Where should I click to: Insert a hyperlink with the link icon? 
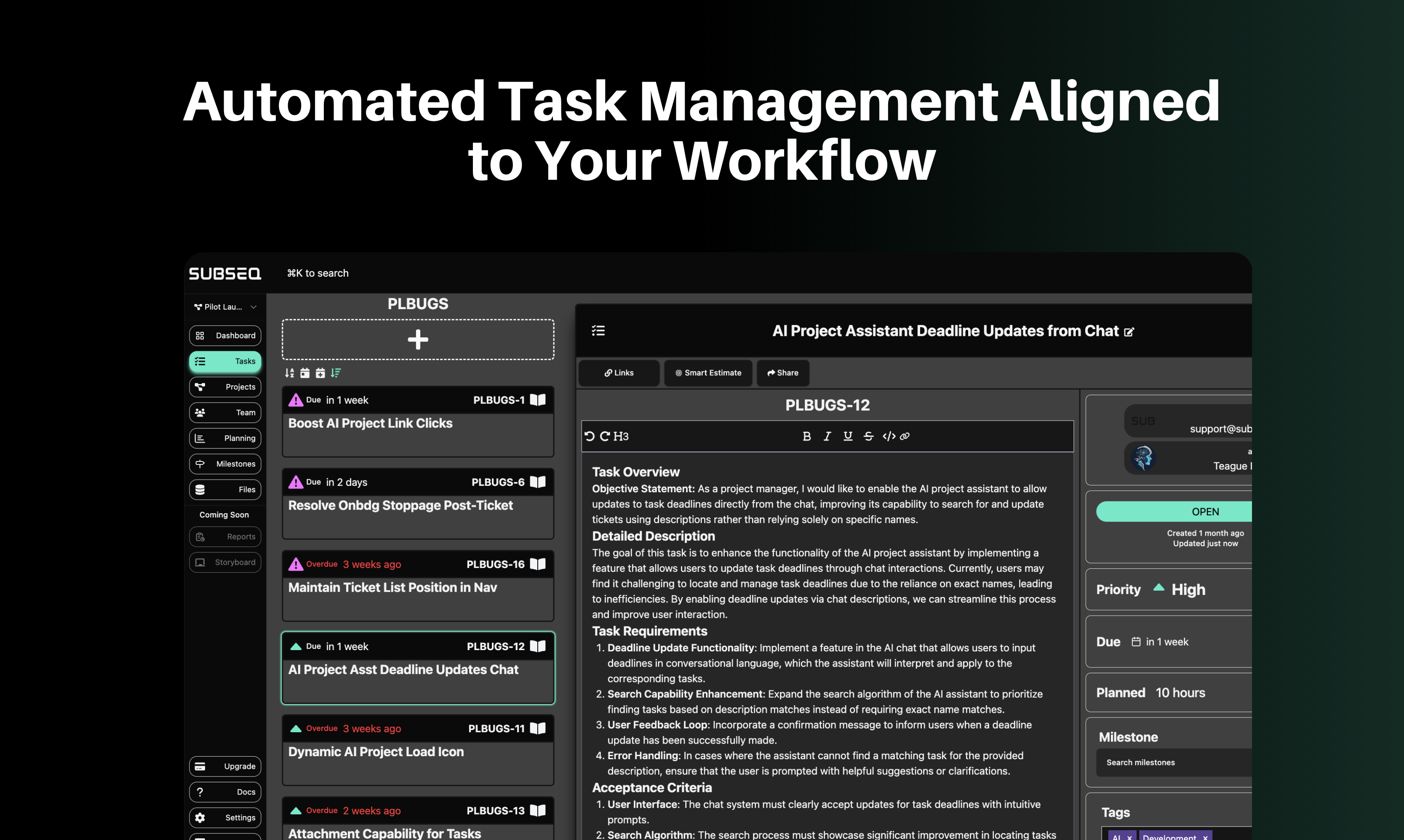pyautogui.click(x=905, y=436)
